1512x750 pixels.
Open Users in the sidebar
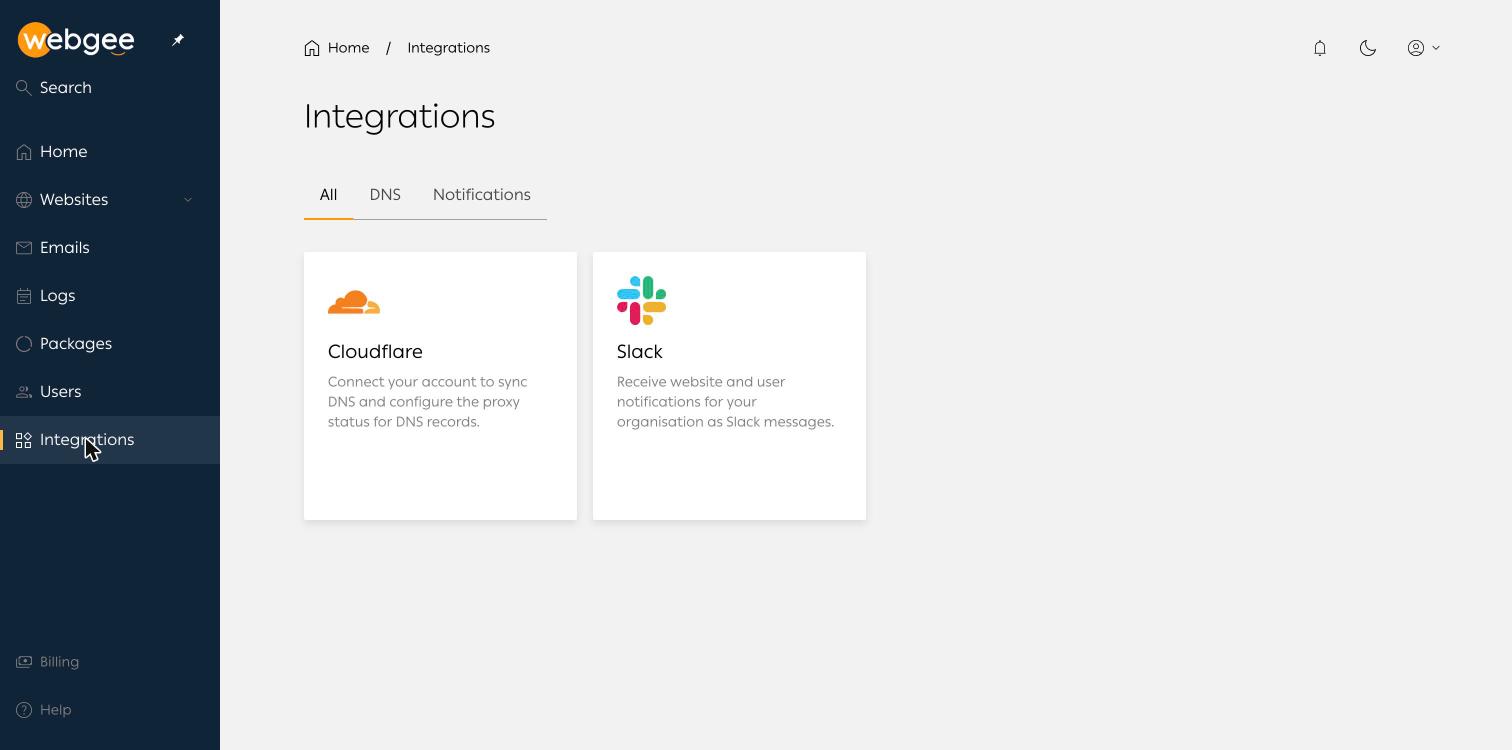110,392
